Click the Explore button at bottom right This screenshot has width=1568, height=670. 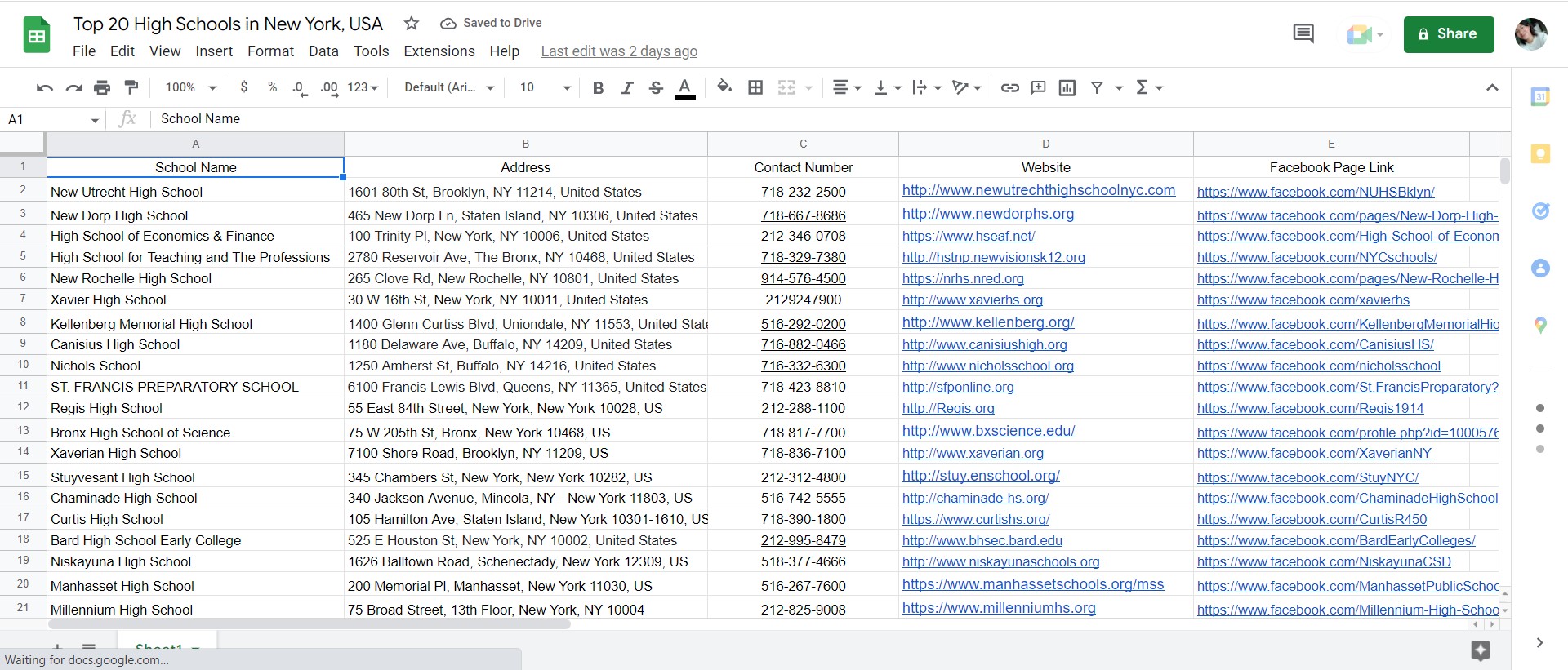pyautogui.click(x=1481, y=650)
